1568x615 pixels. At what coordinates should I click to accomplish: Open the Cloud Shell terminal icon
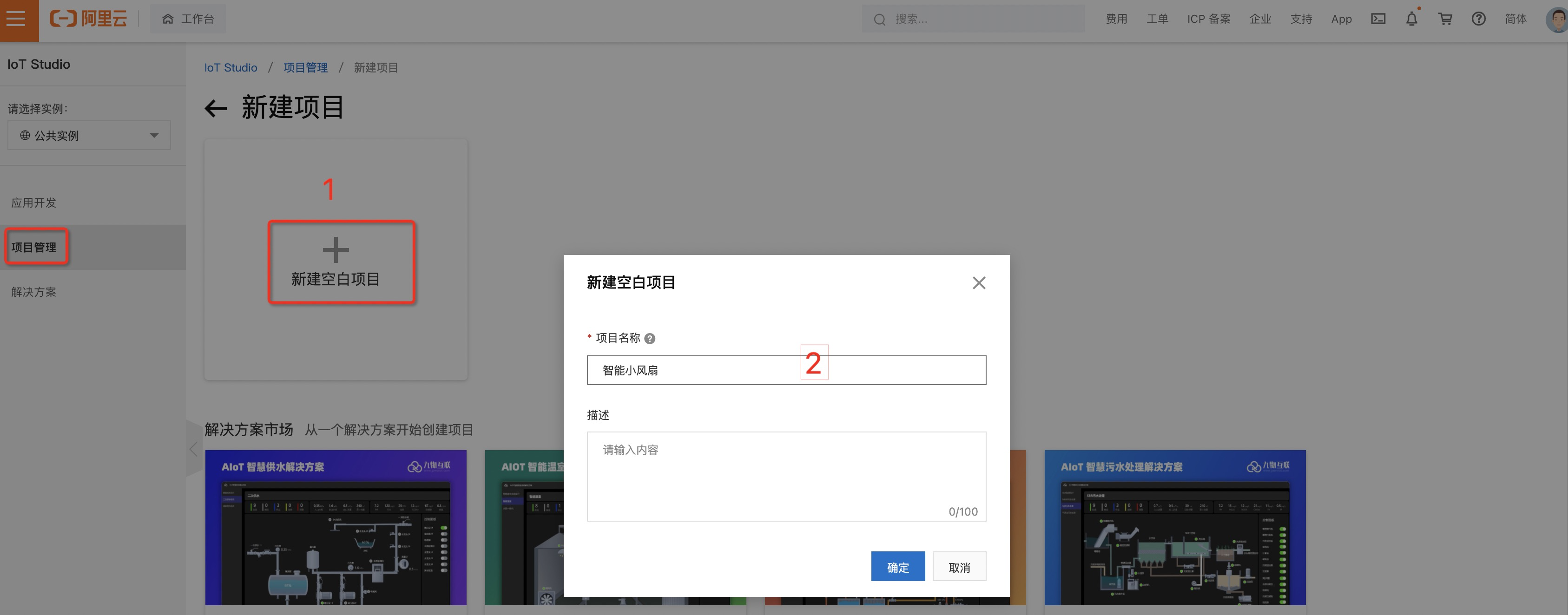[1378, 19]
